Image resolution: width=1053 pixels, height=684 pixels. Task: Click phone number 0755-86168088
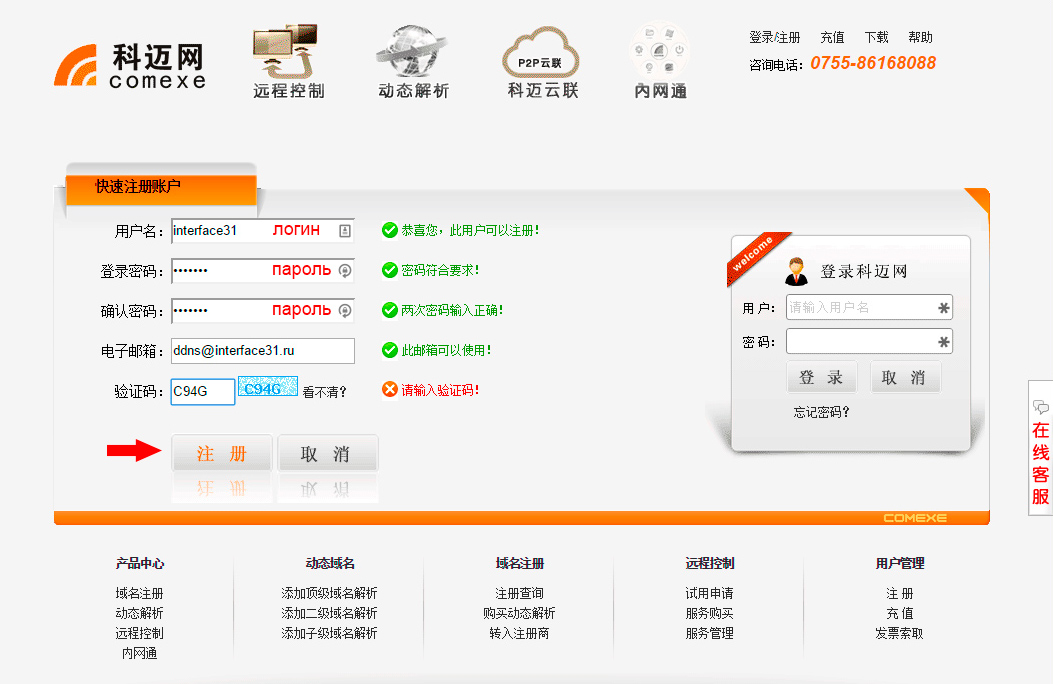[x=872, y=63]
